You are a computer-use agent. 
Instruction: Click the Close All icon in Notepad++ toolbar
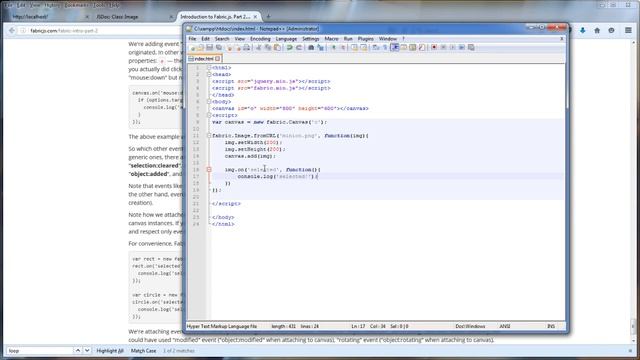tap(238, 48)
